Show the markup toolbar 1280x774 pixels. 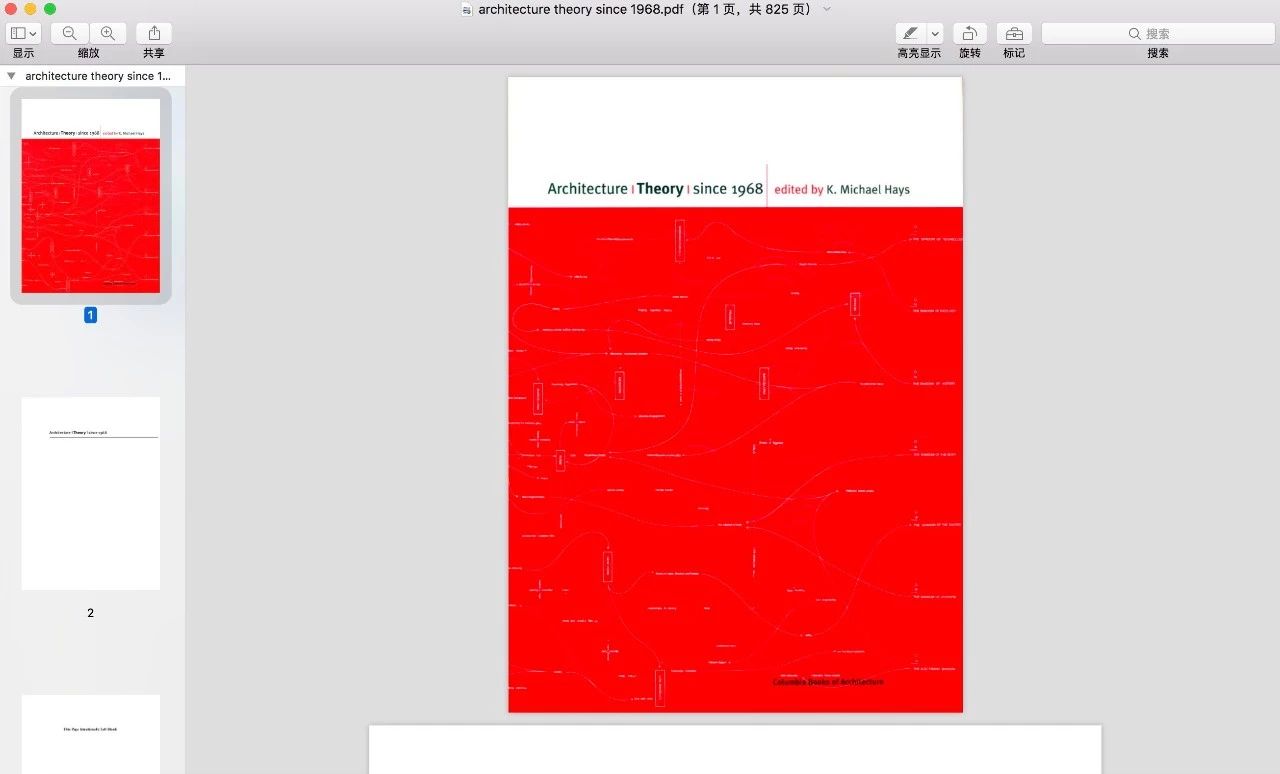pyautogui.click(x=1014, y=33)
